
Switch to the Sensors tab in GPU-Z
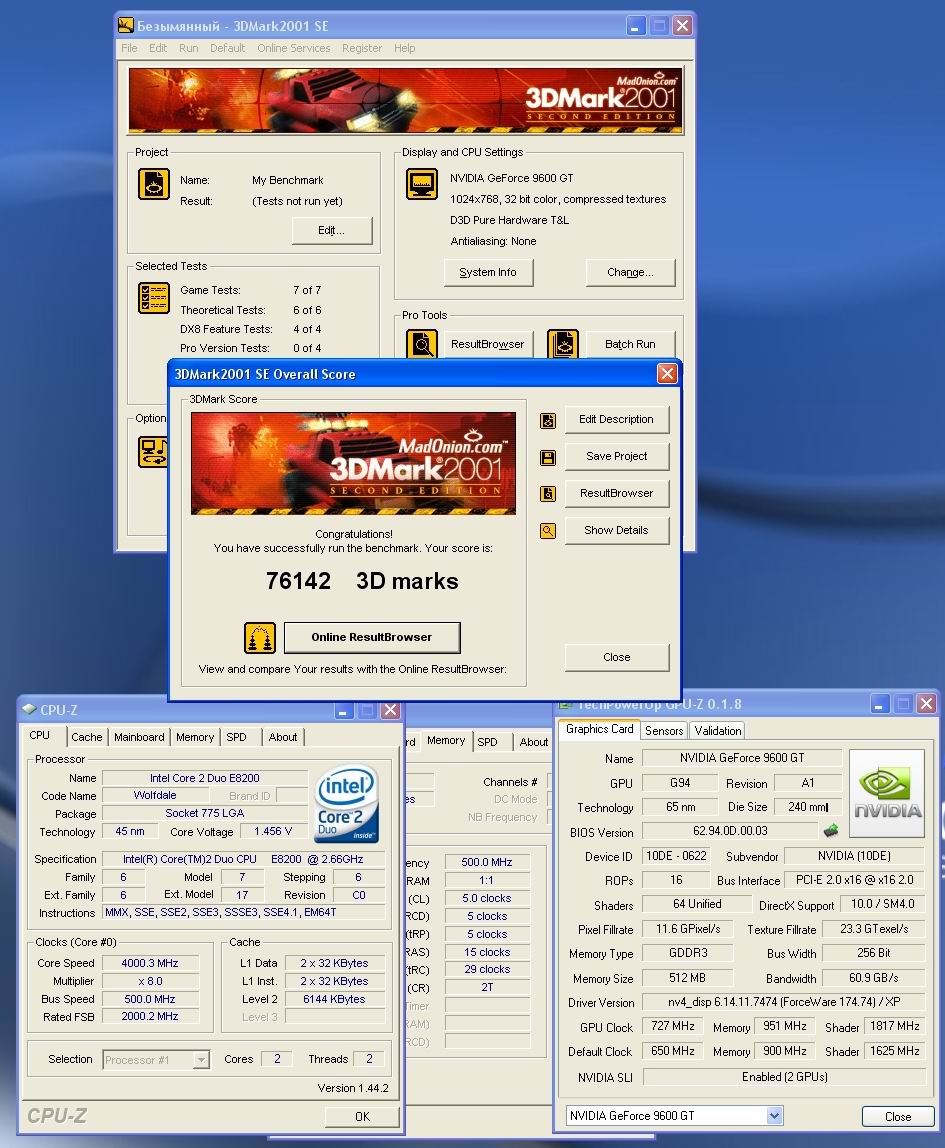pyautogui.click(x=664, y=731)
